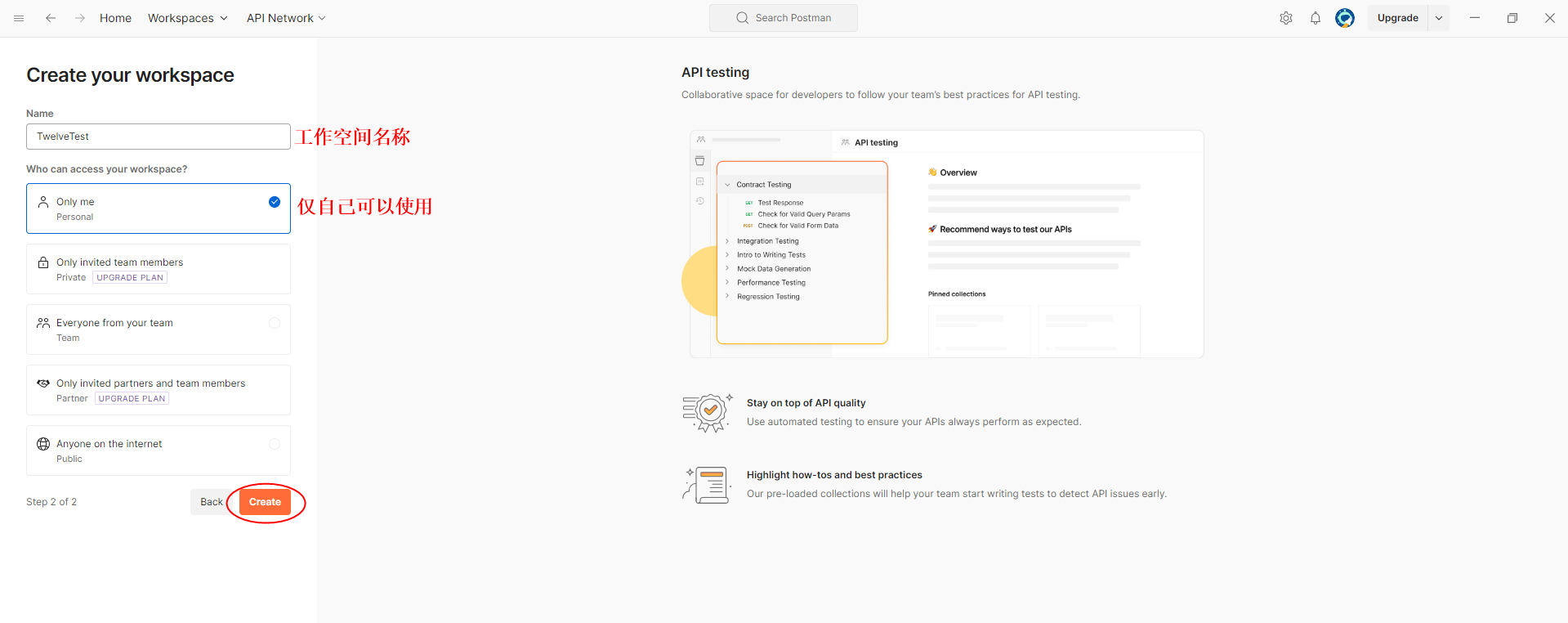Click the handshake icon for partners
This screenshot has width=1568, height=623.
click(43, 383)
